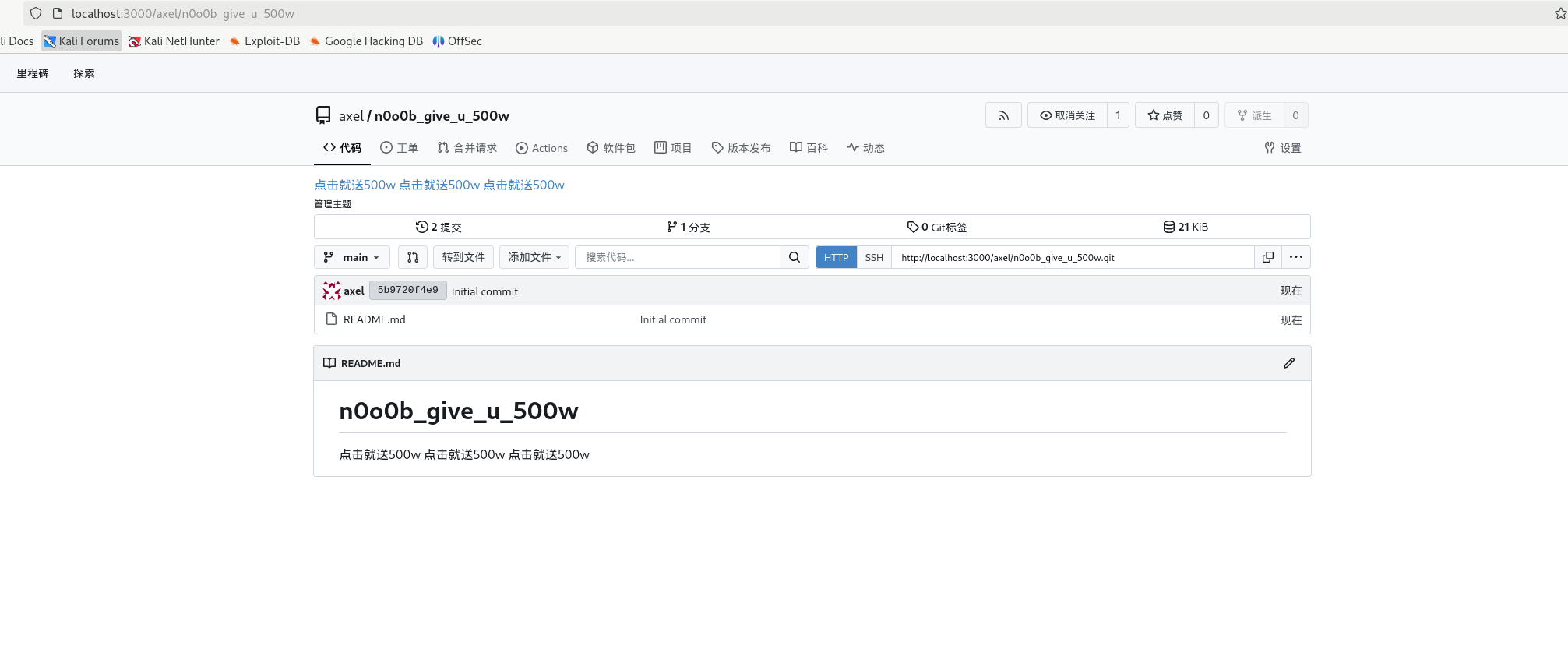Open the 0 Git标签 tags link
The image size is (1568, 646).
click(x=937, y=227)
